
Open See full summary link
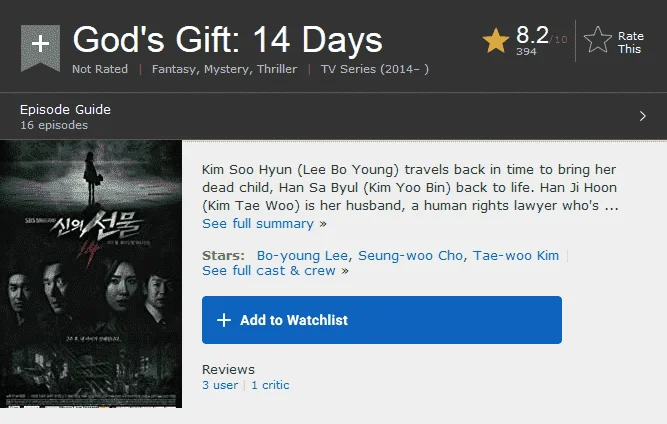[x=264, y=224]
